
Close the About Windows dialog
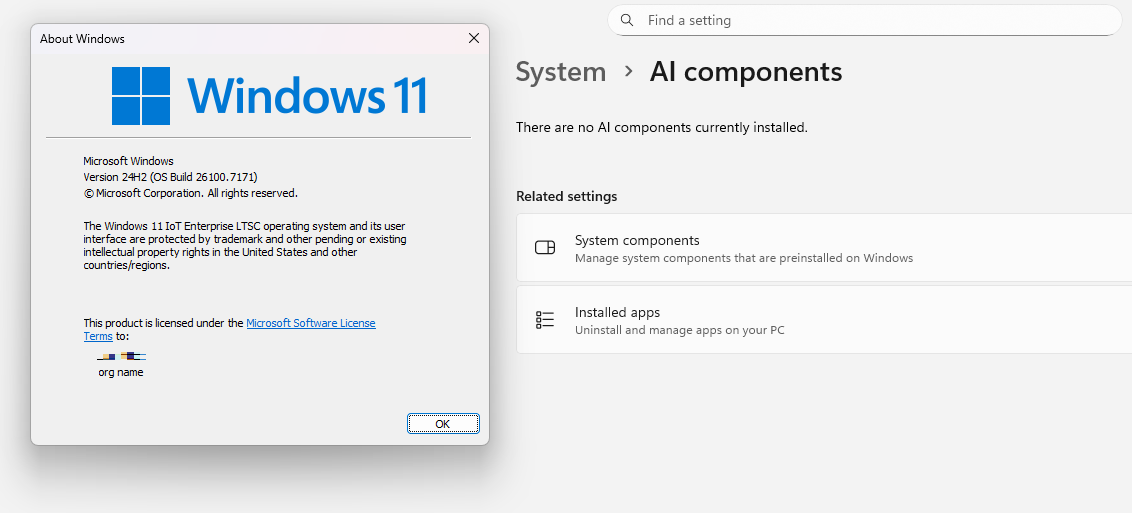(x=474, y=38)
